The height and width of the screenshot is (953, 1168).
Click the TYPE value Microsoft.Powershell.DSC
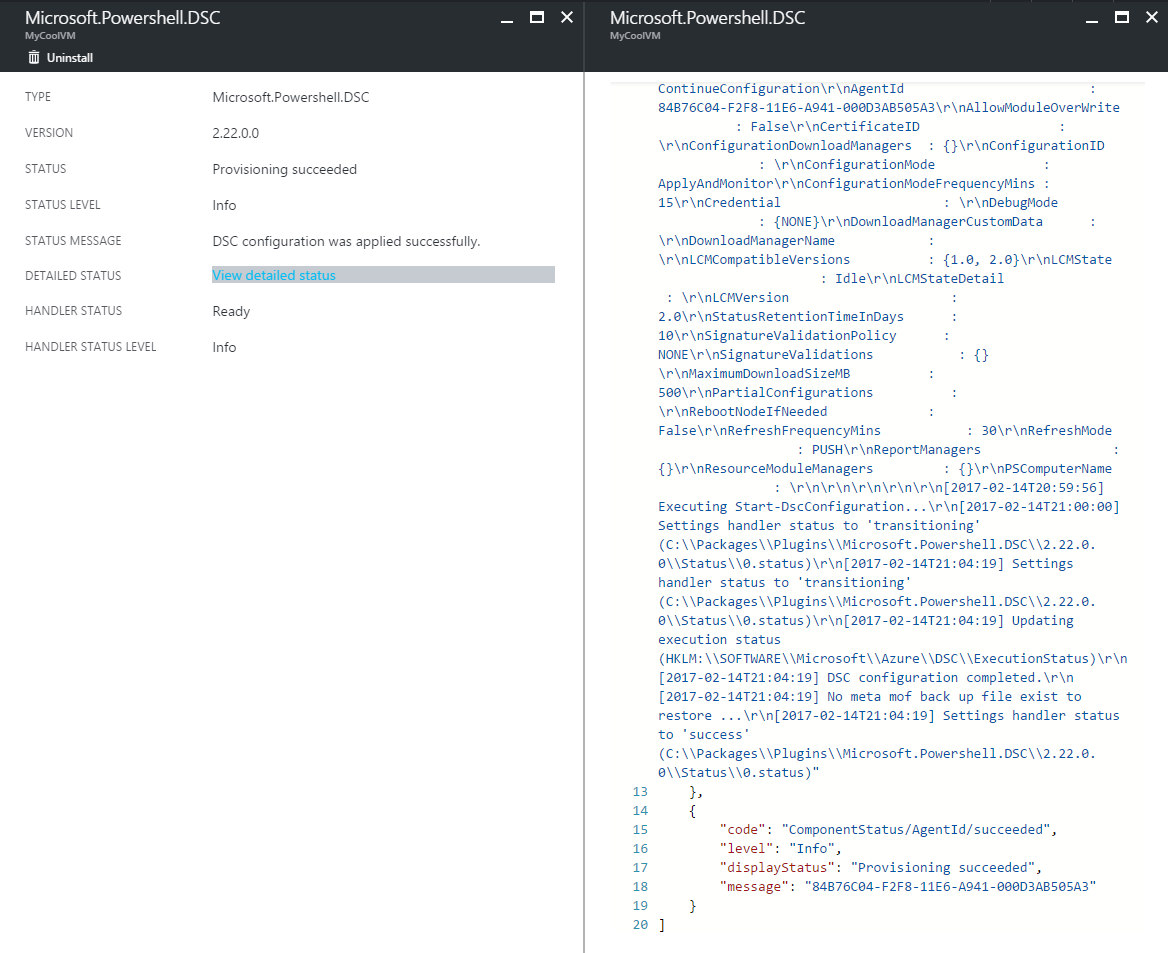pos(291,98)
